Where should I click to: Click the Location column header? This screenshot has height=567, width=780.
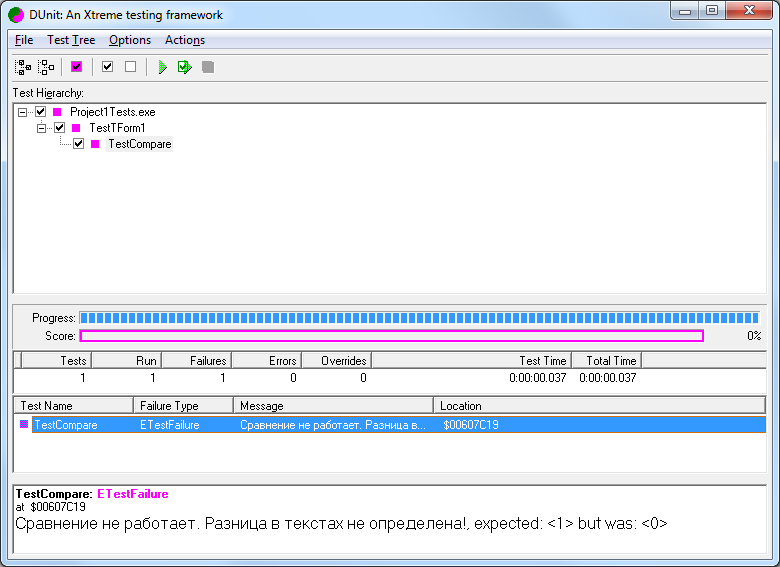pos(599,405)
